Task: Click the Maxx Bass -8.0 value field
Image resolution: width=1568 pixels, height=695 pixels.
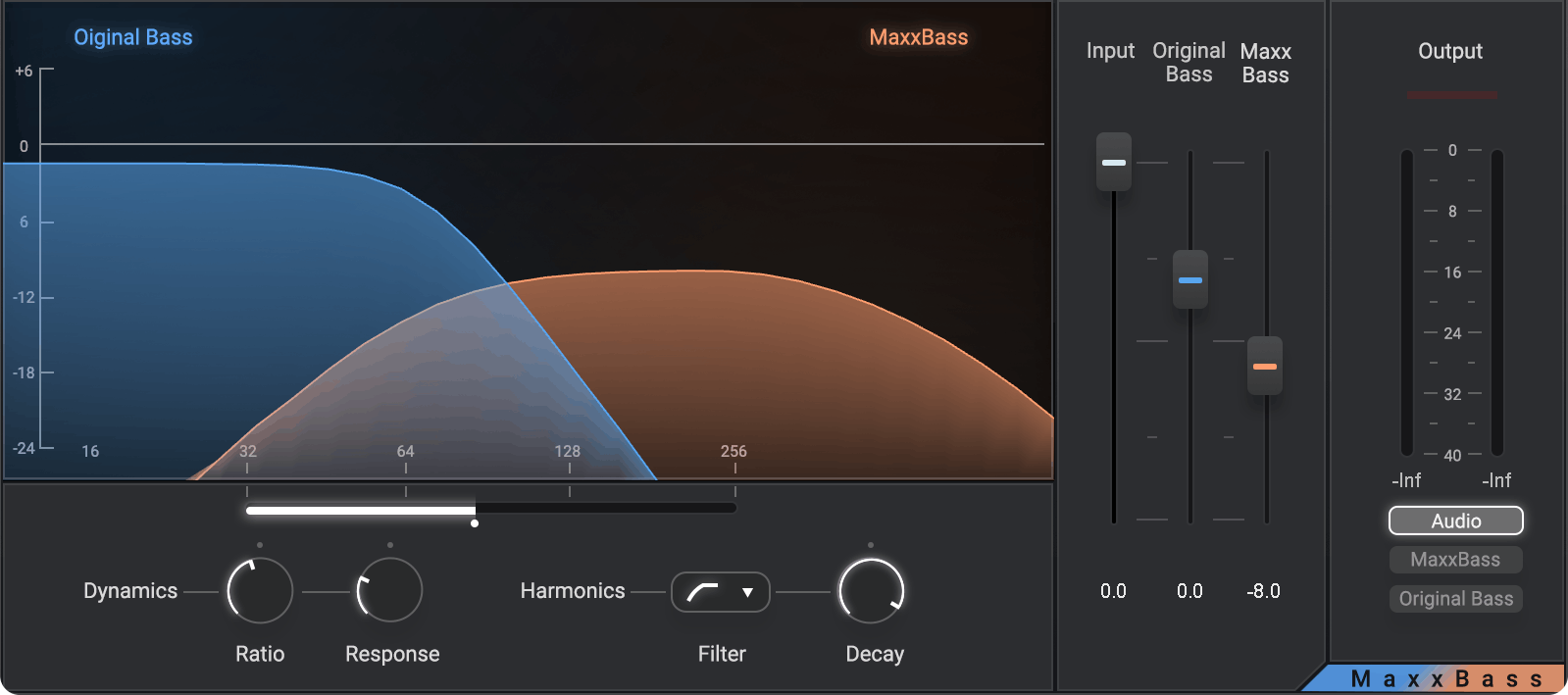Action: [1263, 591]
